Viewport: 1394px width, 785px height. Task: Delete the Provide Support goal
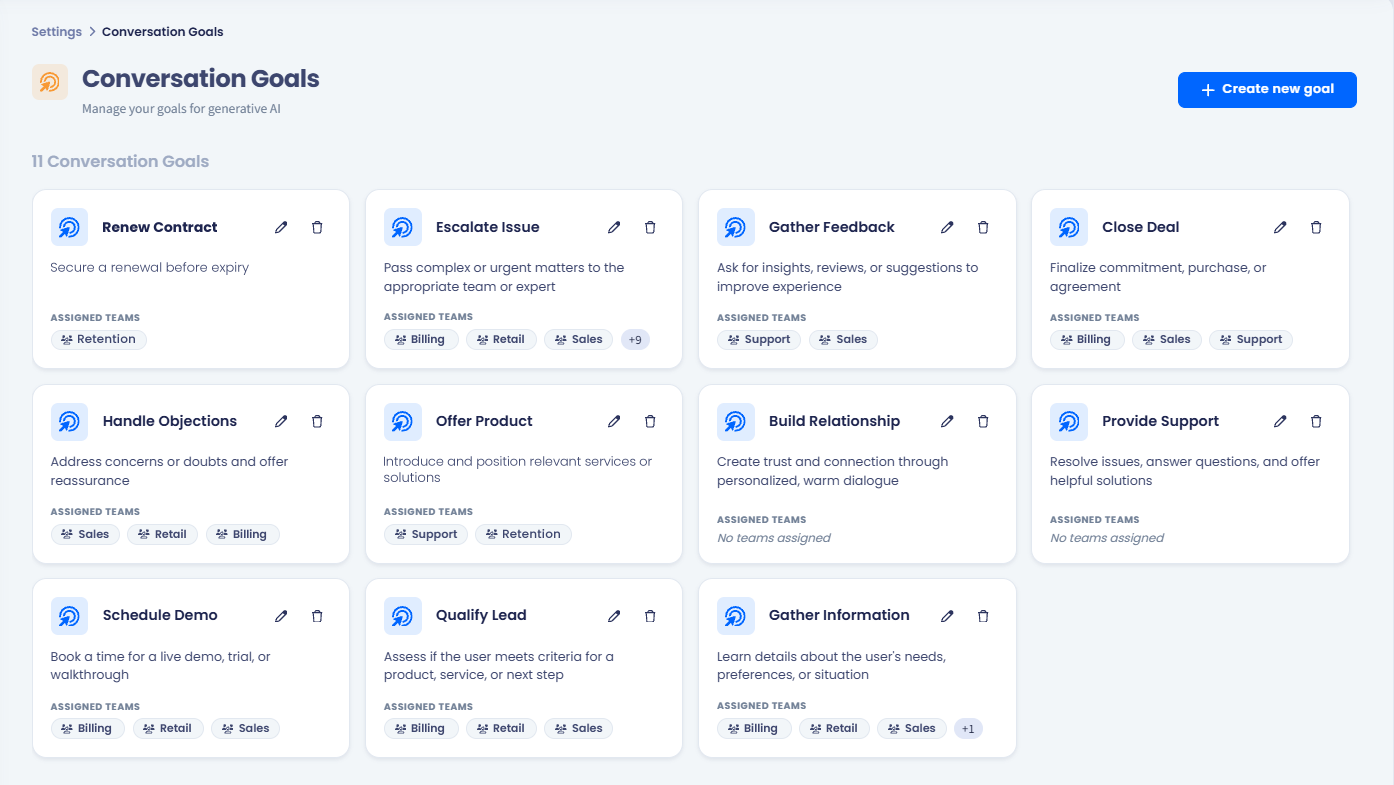[x=1316, y=421]
